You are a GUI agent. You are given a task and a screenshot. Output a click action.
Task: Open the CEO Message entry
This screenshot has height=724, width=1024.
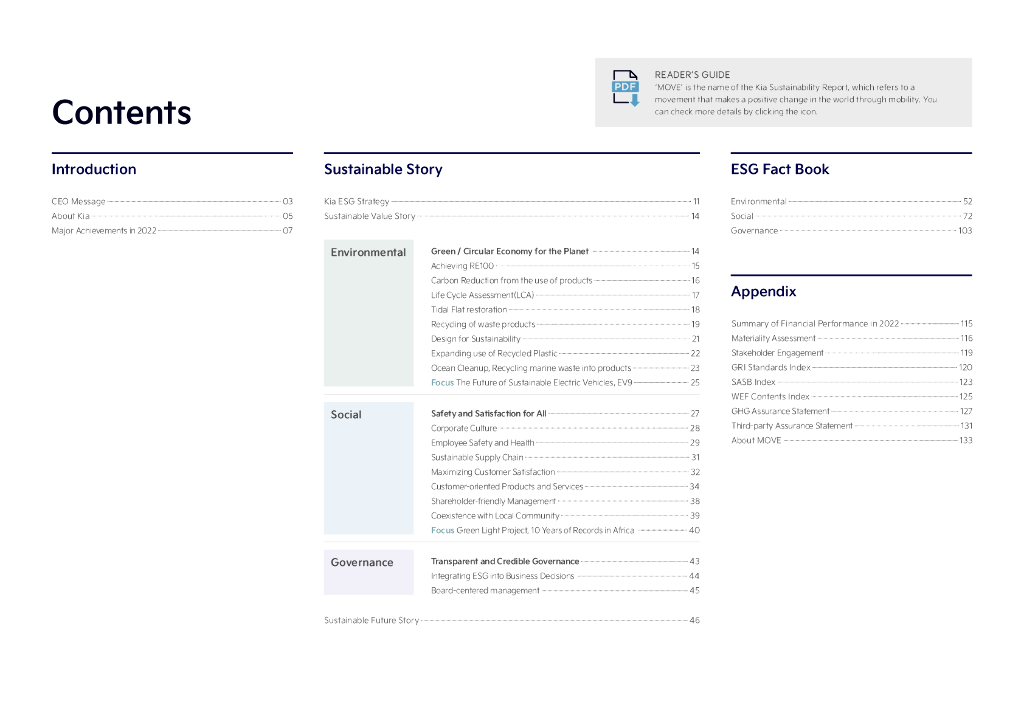(x=172, y=202)
